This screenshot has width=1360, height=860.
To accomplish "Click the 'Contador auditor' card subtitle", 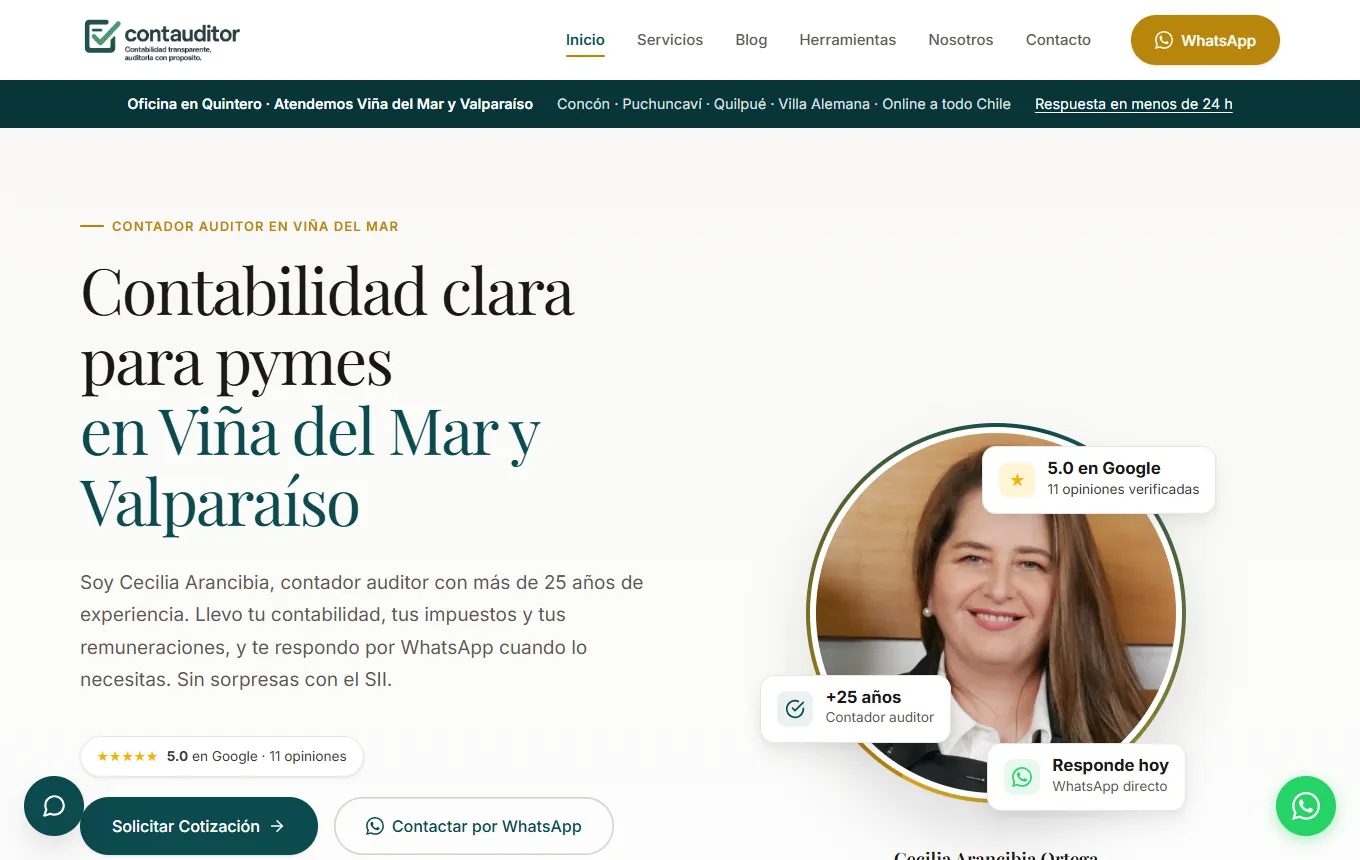I will (x=880, y=717).
